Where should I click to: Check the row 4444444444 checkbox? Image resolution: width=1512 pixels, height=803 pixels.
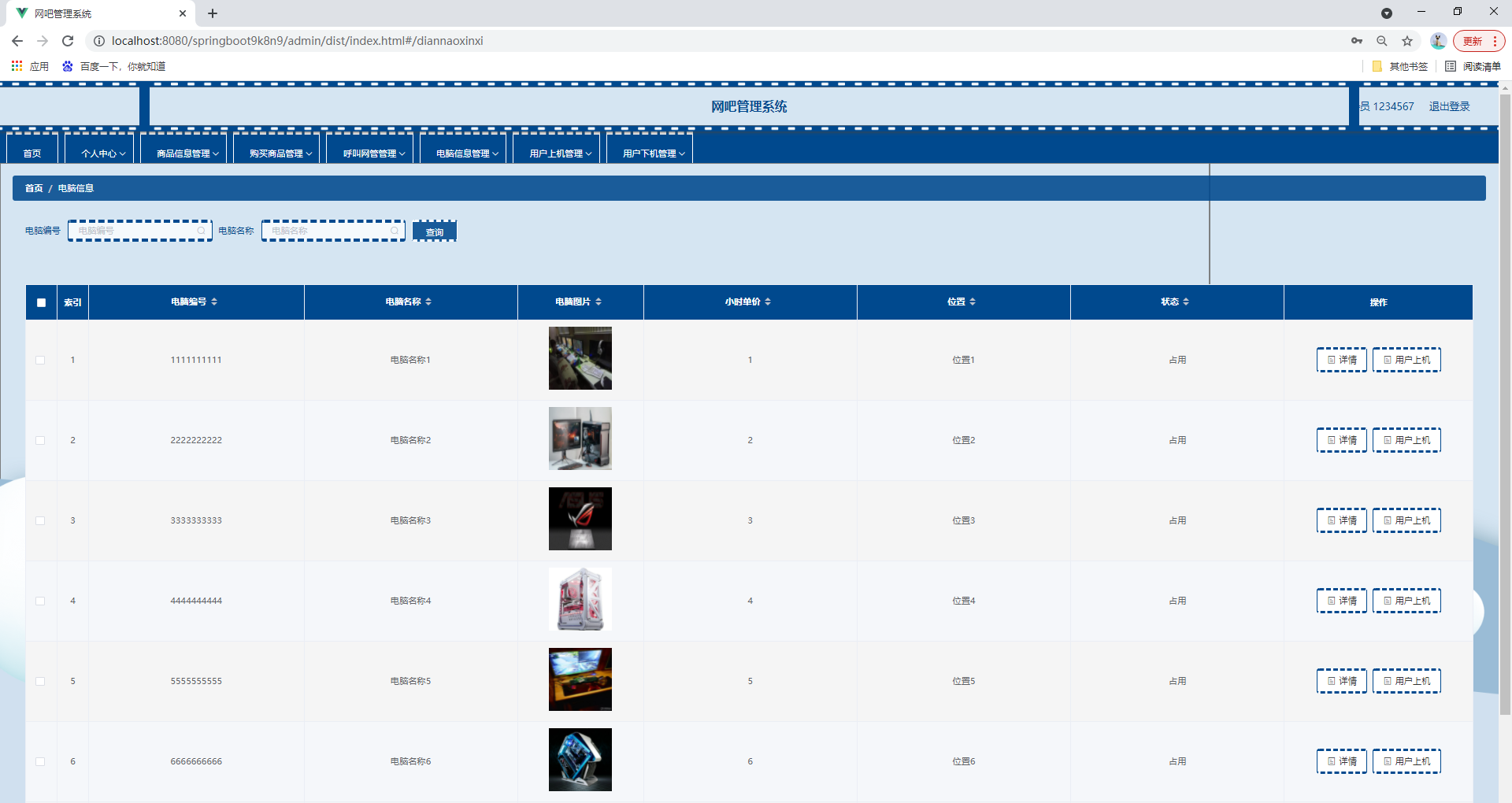40,601
